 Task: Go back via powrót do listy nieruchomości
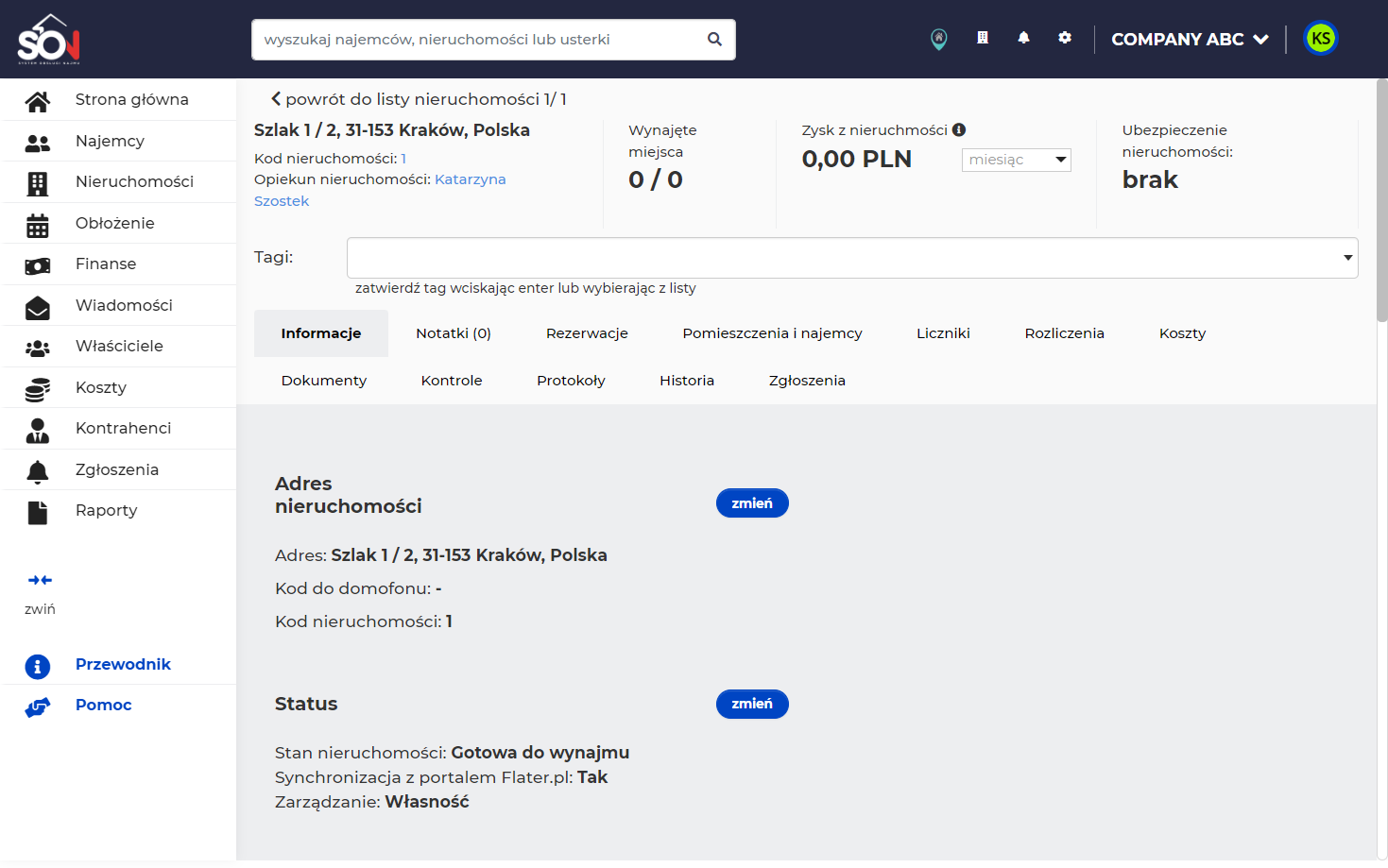(419, 99)
